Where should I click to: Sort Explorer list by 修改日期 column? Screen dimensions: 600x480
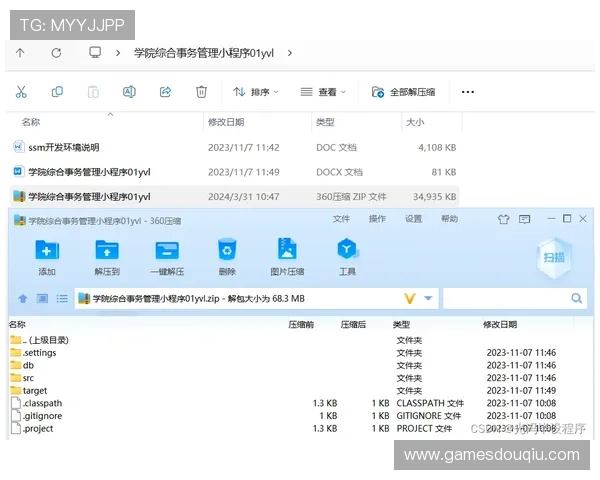tap(226, 122)
